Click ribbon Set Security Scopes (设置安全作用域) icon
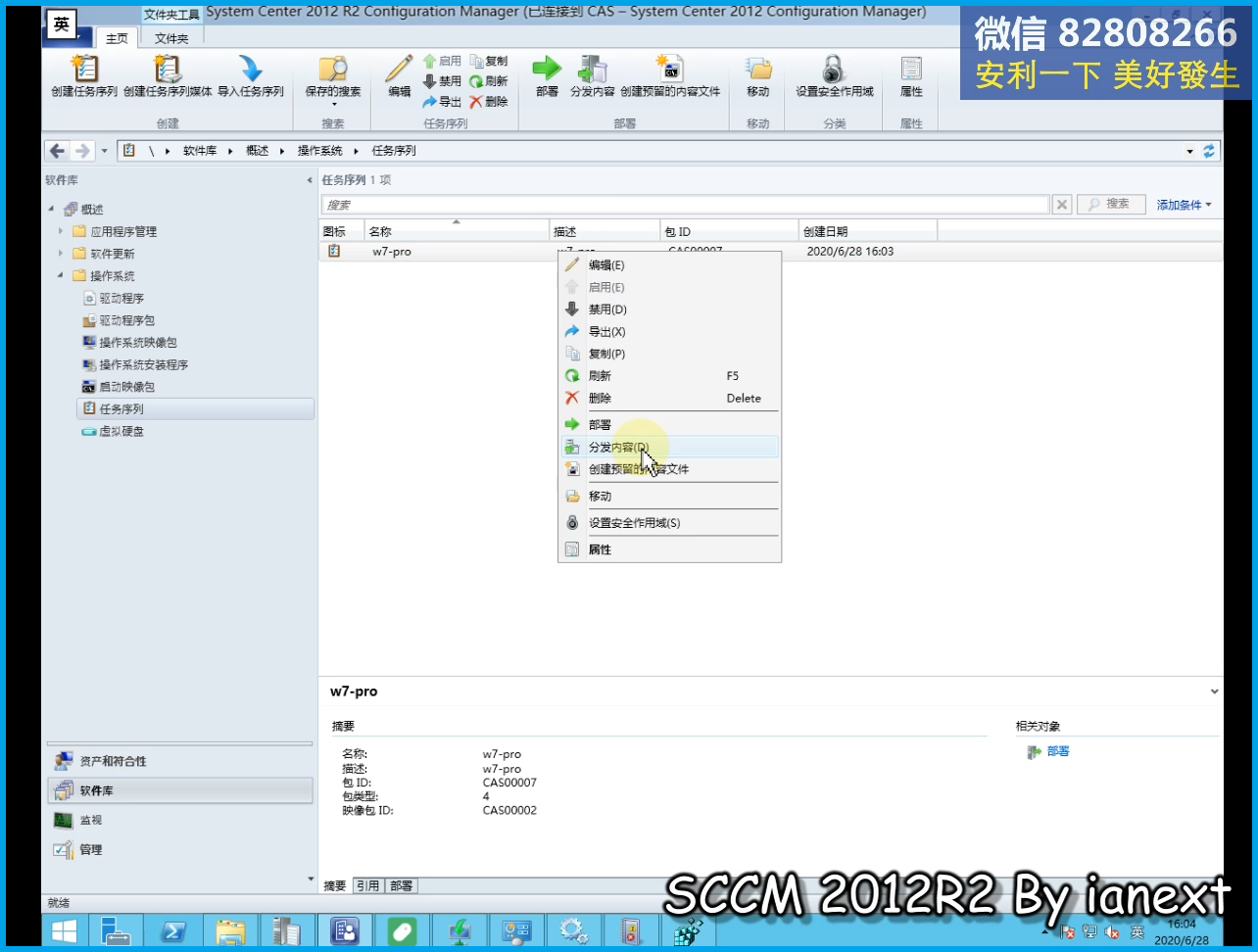This screenshot has width=1258, height=952. coord(834,77)
